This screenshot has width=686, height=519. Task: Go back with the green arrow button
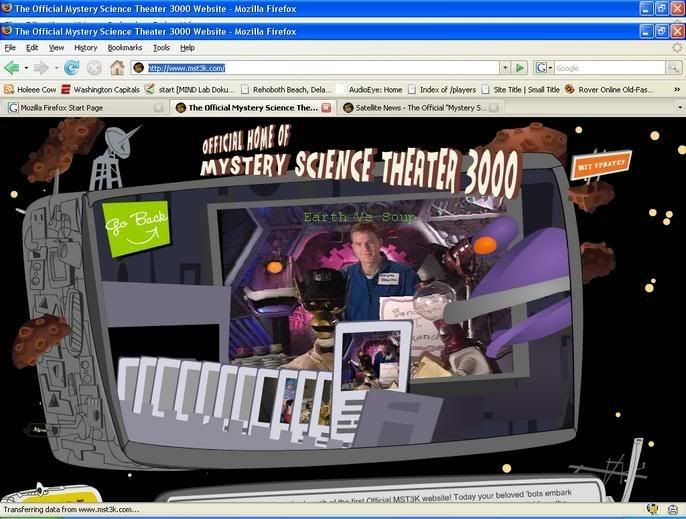tap(11, 68)
